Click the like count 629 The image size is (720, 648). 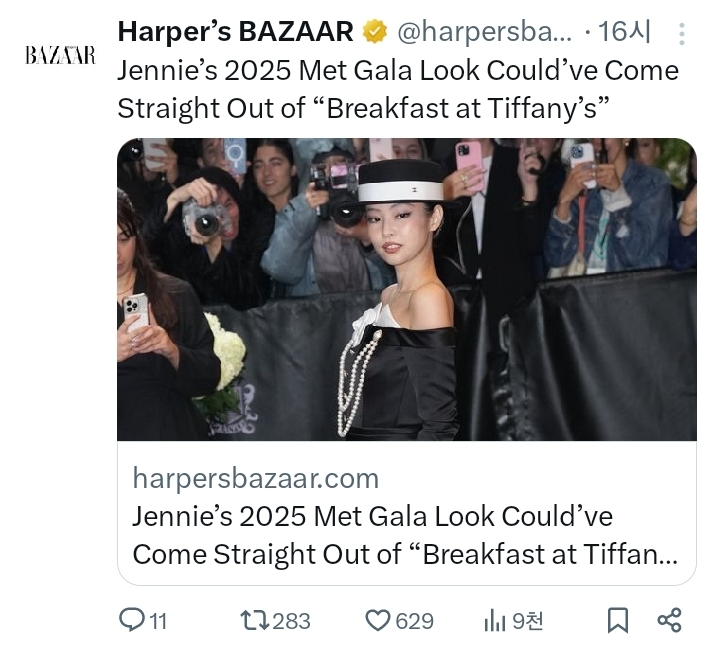click(x=414, y=622)
